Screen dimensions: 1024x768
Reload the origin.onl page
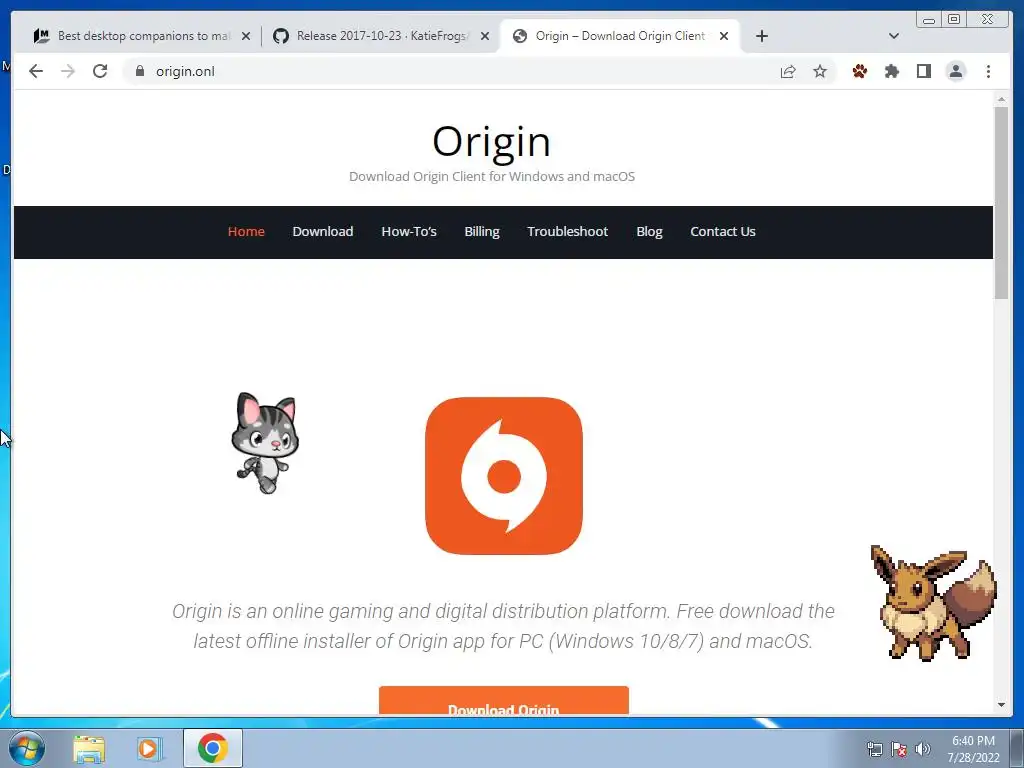pos(100,71)
